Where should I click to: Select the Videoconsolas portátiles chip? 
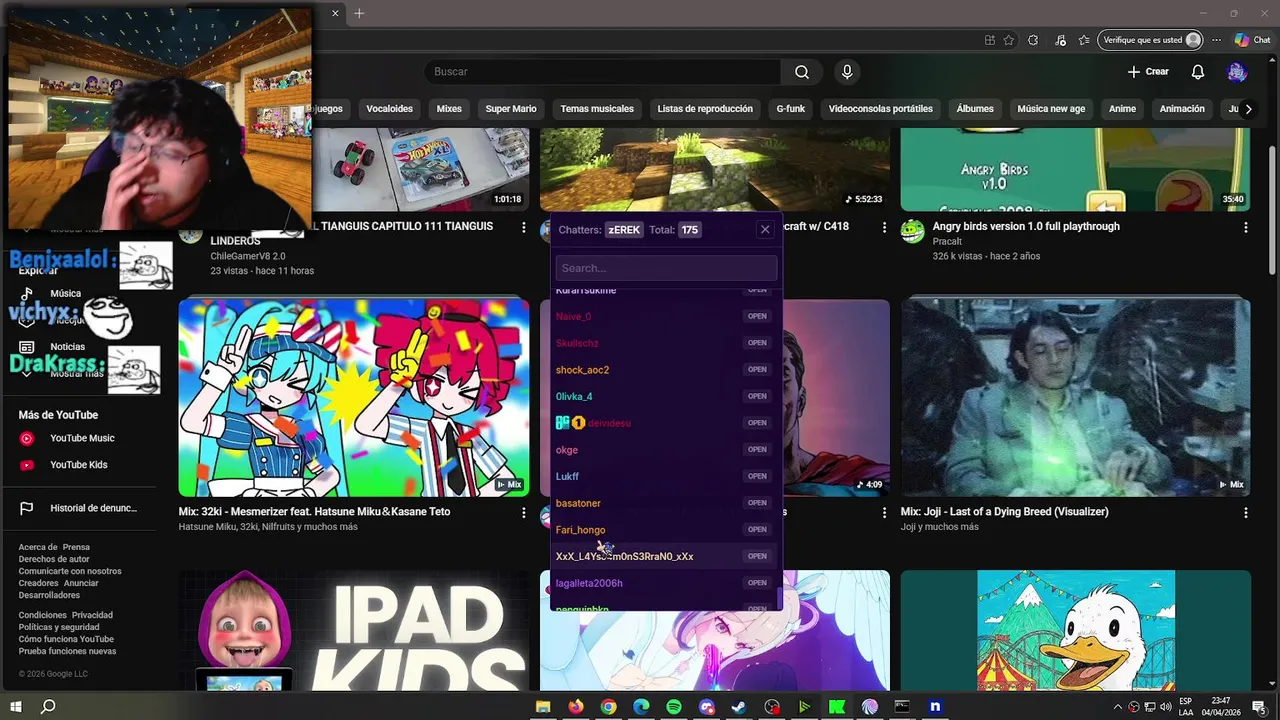click(880, 109)
